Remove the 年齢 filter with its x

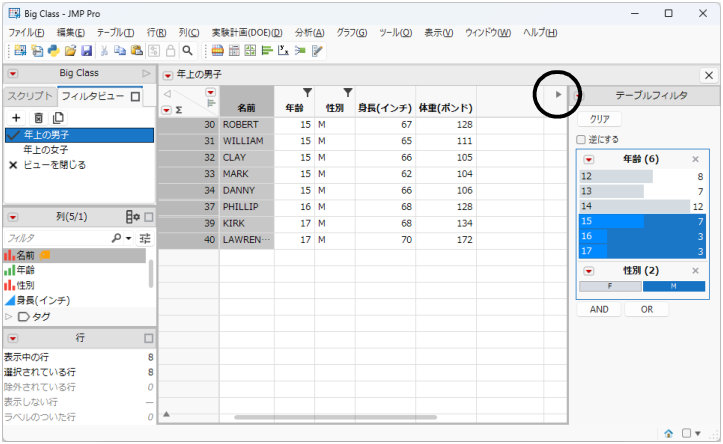point(695,160)
